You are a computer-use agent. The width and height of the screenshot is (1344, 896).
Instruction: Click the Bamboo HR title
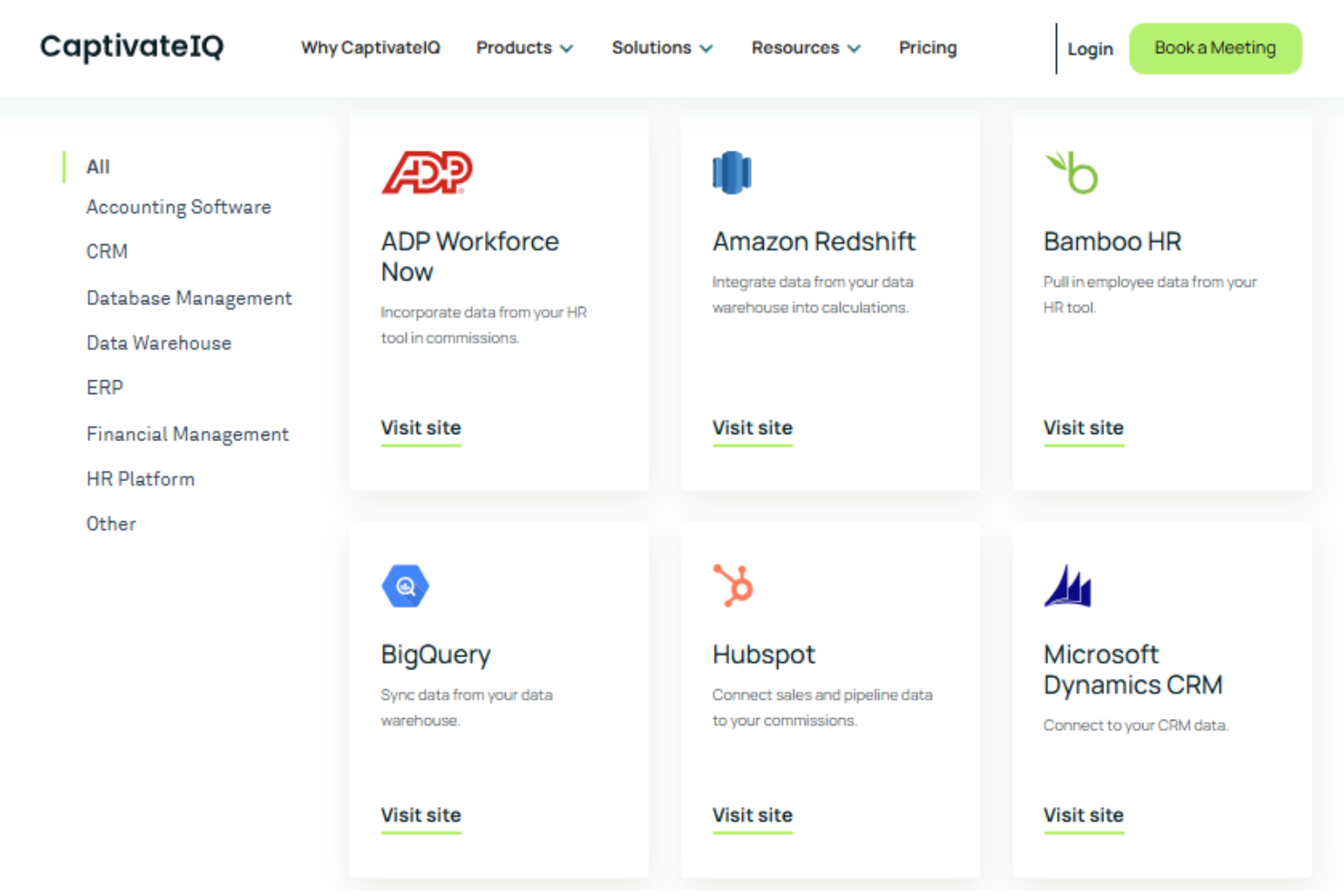(x=1113, y=241)
